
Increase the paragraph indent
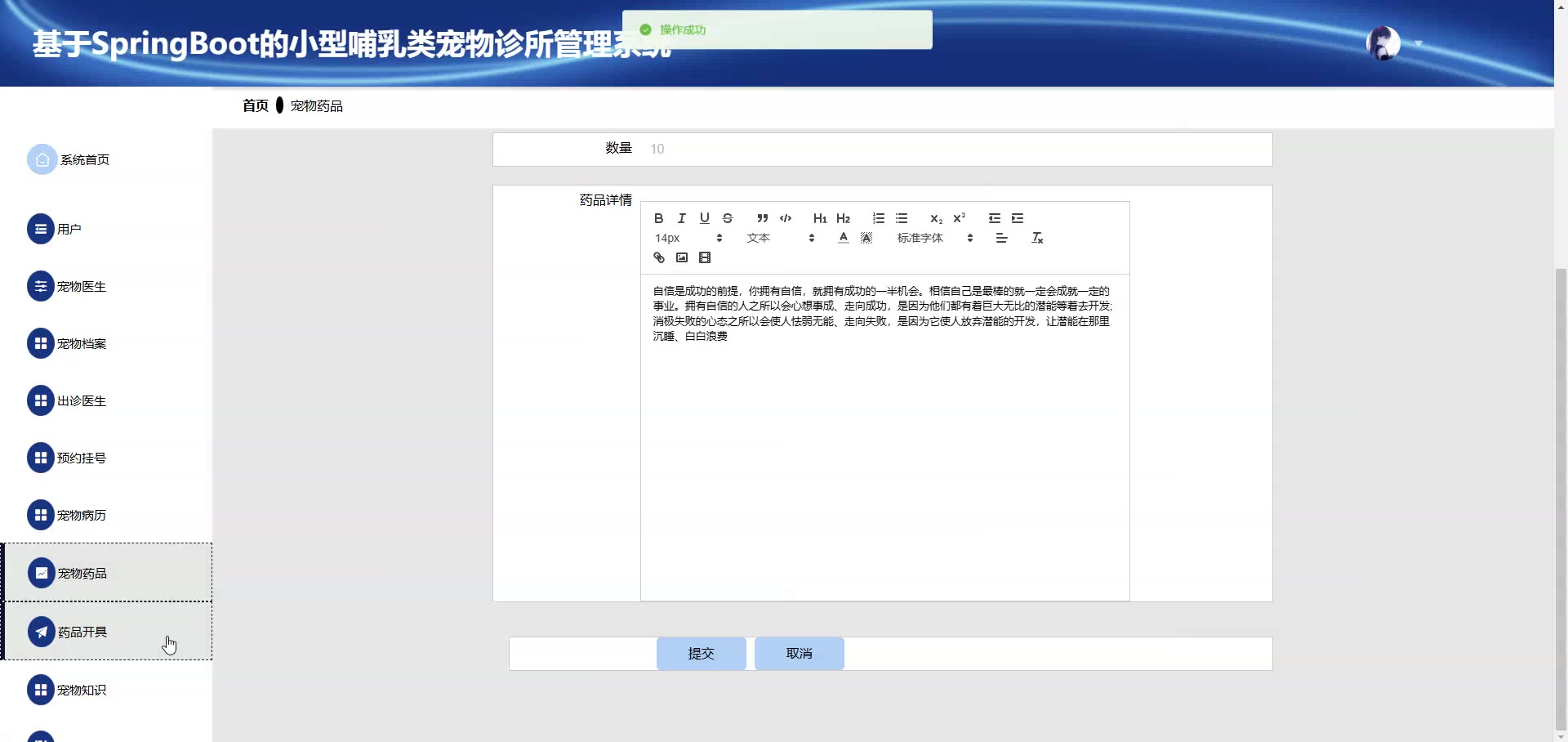pos(1018,218)
